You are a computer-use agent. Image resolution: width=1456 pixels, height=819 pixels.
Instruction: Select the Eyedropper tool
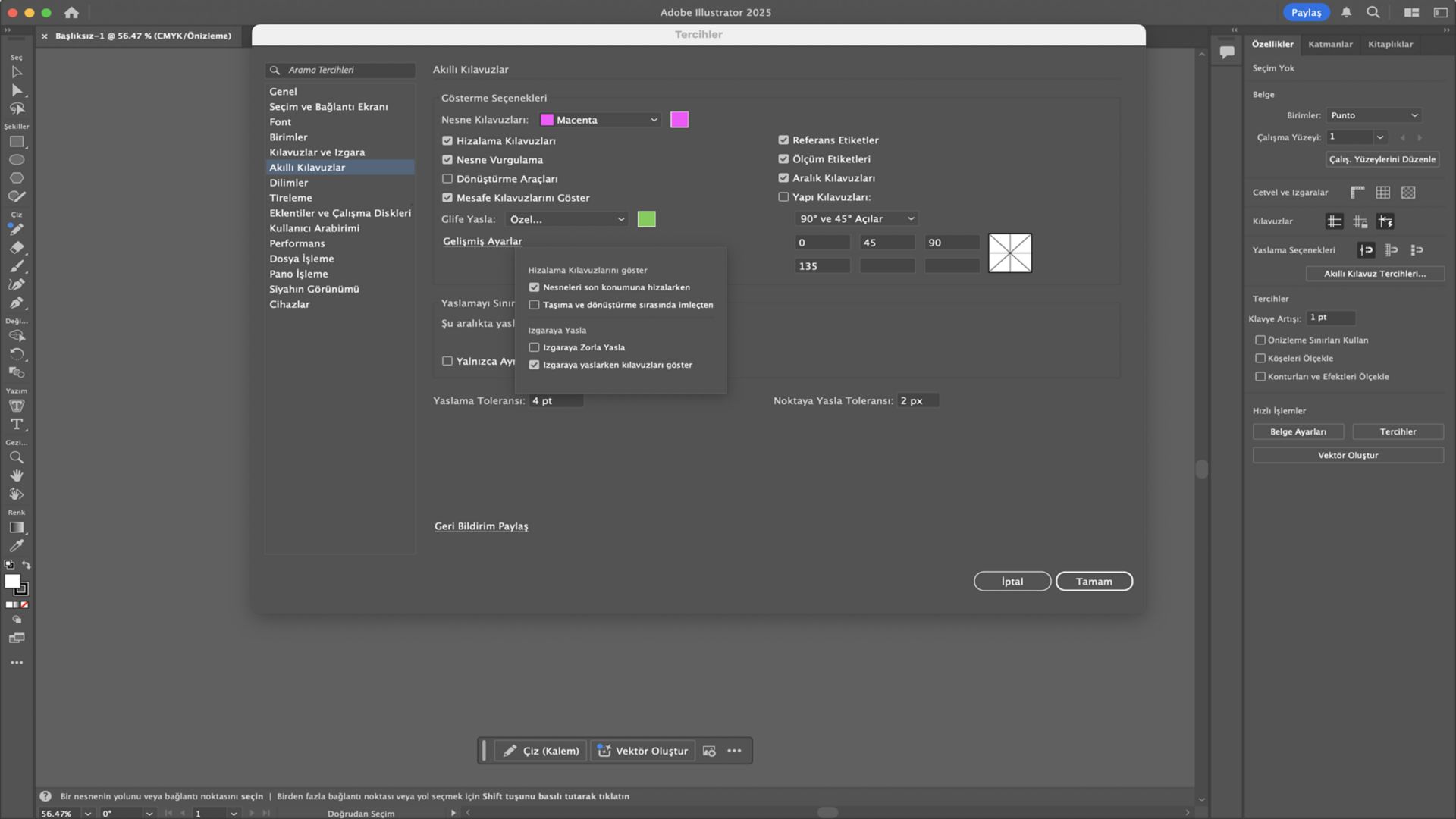[17, 546]
